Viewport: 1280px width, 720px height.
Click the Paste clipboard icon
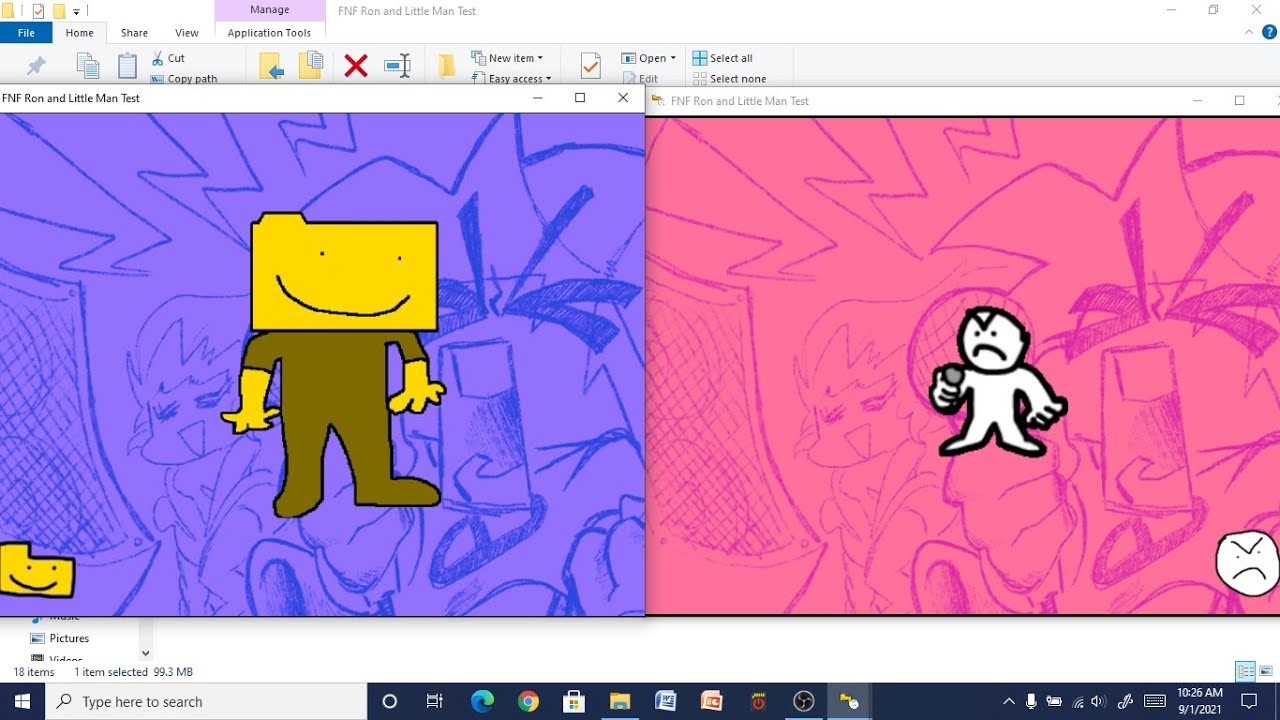[x=127, y=67]
